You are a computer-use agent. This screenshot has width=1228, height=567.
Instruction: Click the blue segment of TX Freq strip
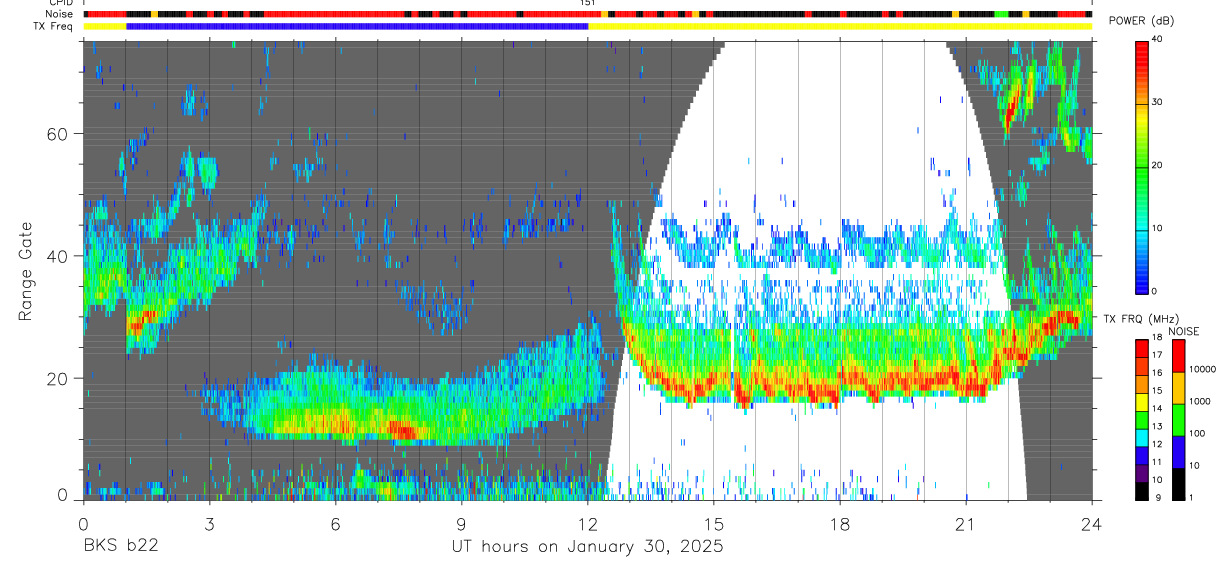[357, 26]
